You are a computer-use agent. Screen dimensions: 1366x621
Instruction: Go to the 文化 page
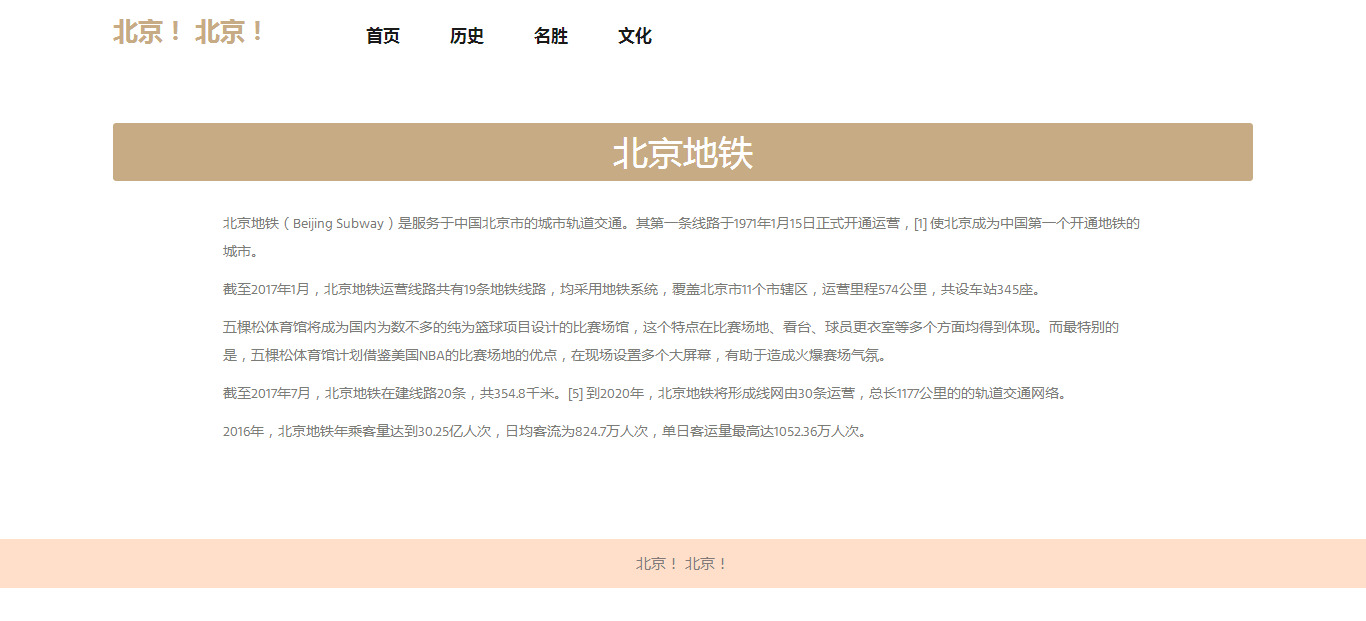(x=635, y=36)
